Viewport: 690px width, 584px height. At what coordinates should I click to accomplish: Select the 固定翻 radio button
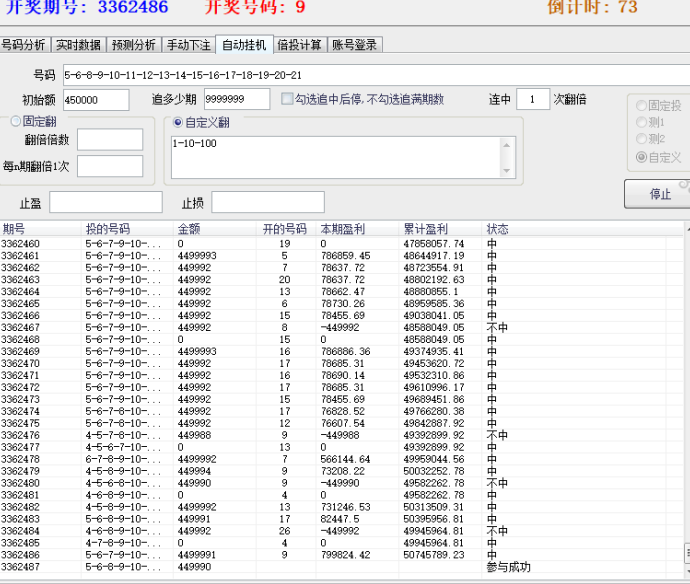click(x=16, y=121)
